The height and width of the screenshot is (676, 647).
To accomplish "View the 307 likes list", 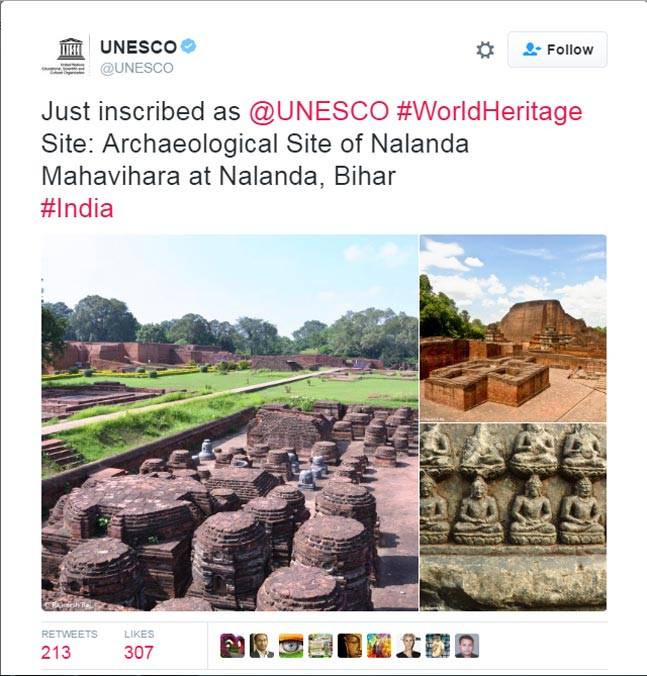I will coord(139,645).
